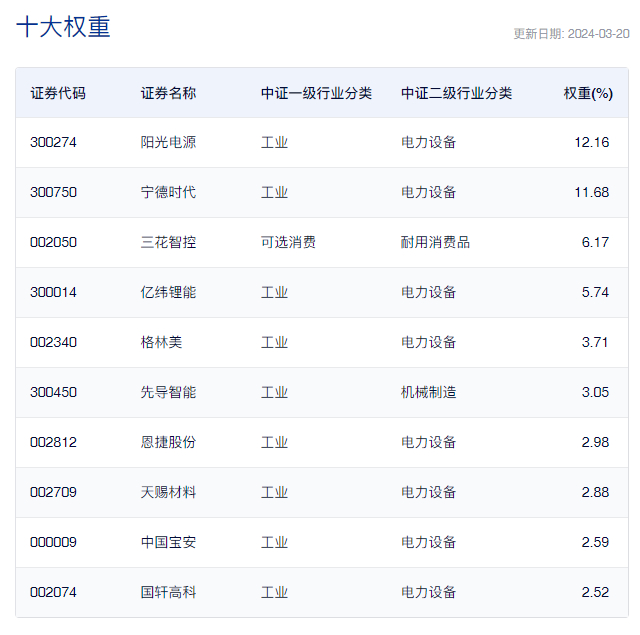Viewport: 640px width, 635px height.
Task: Click the 十大权重 heading
Action: [63, 27]
